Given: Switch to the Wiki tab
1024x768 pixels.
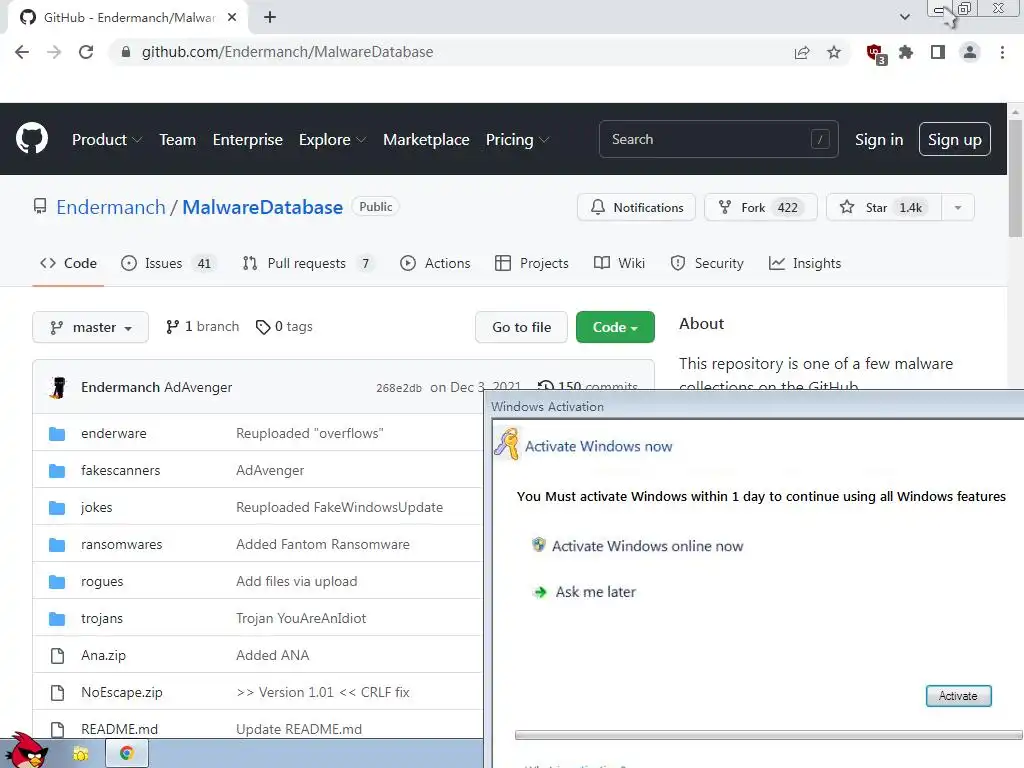Looking at the screenshot, I should click(x=619, y=263).
